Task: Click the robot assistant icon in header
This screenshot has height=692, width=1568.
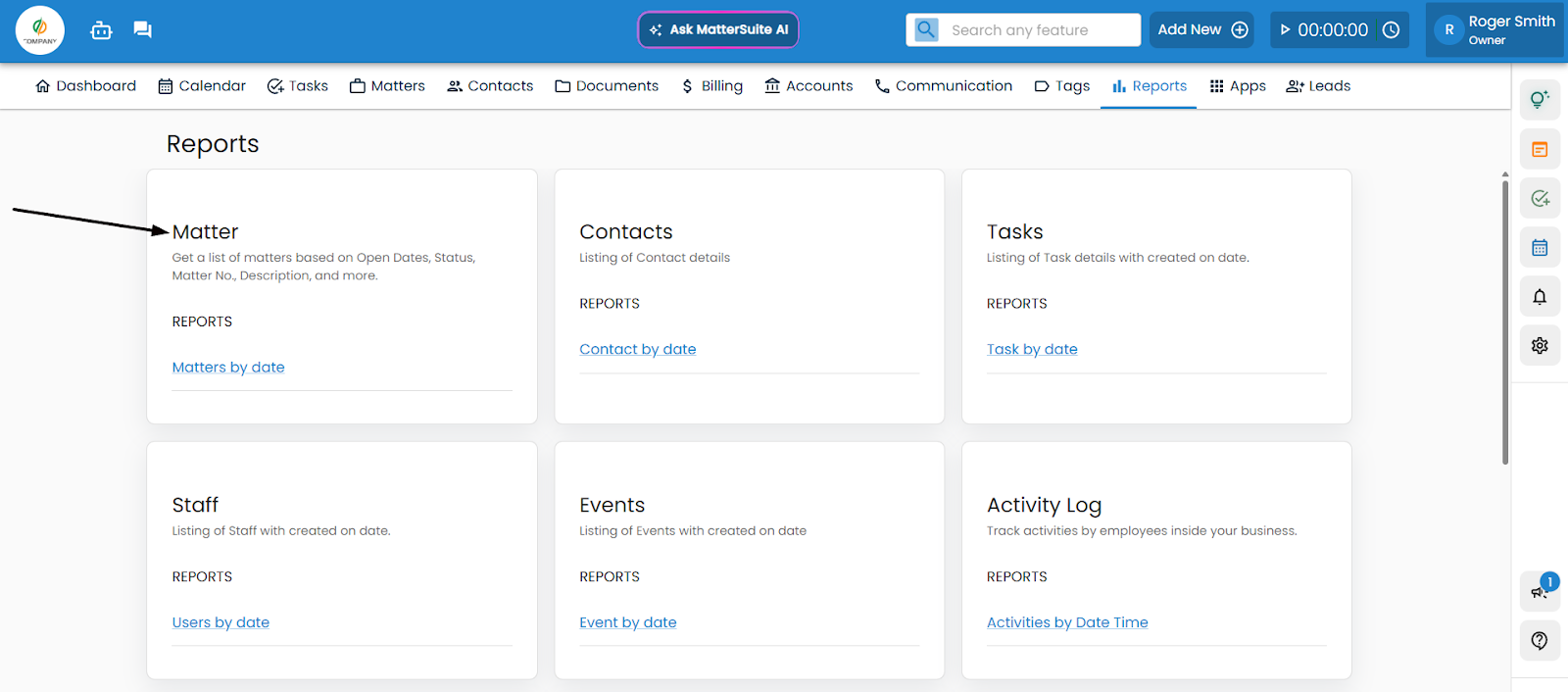Action: 101,30
